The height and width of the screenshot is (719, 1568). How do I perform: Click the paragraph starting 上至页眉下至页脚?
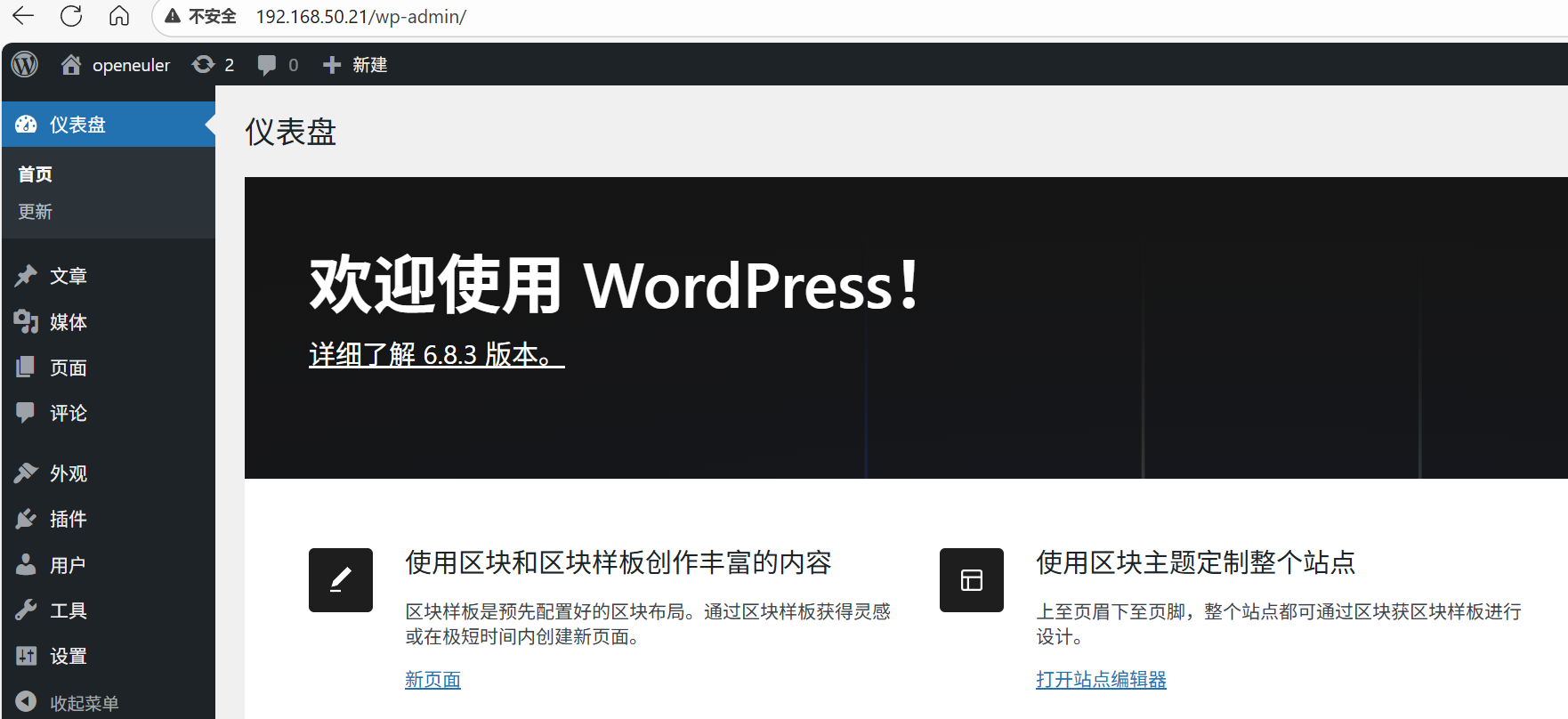[1279, 624]
